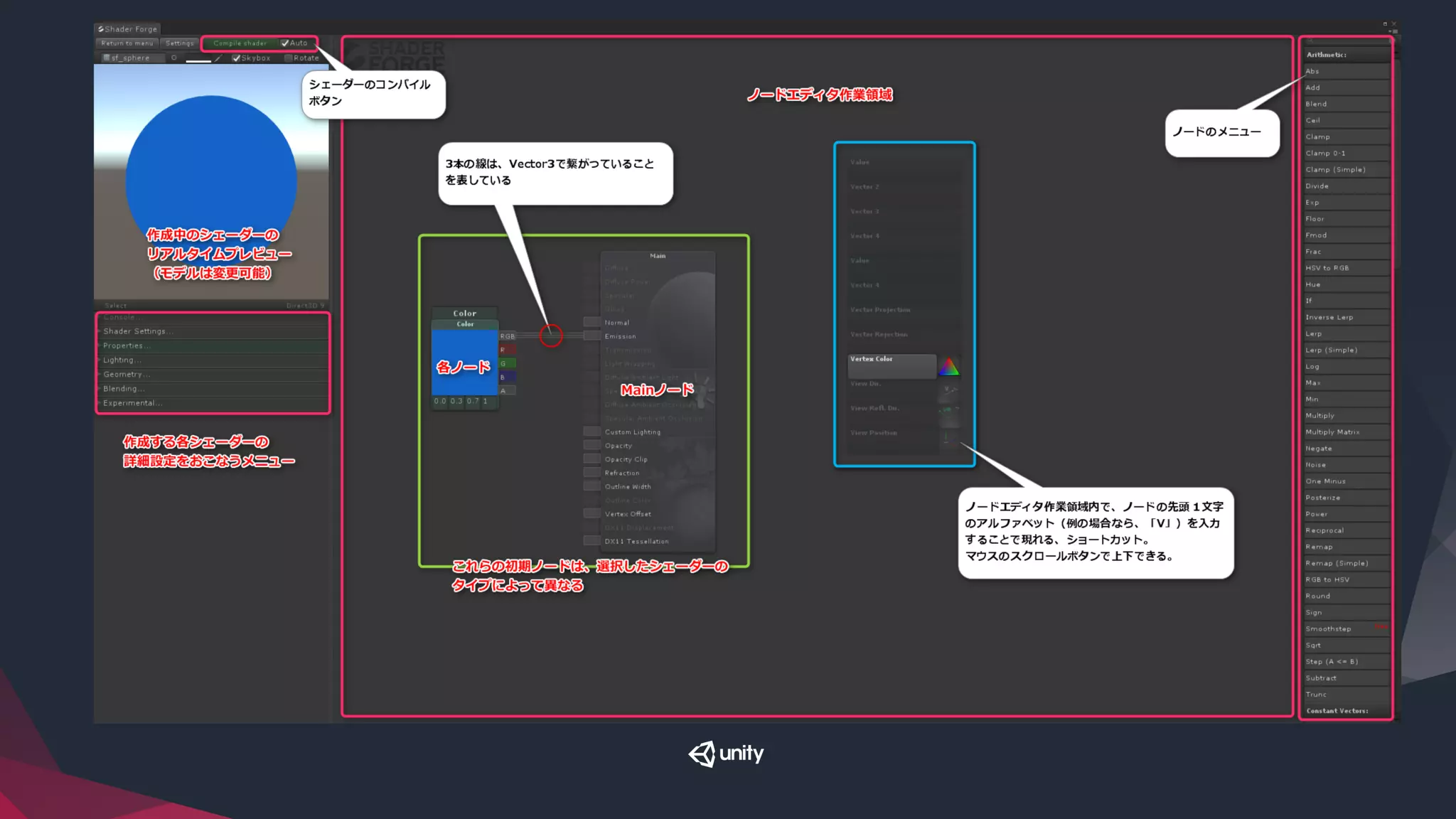The height and width of the screenshot is (819, 1456).
Task: Expand the Shader Settings section
Action: [138, 331]
